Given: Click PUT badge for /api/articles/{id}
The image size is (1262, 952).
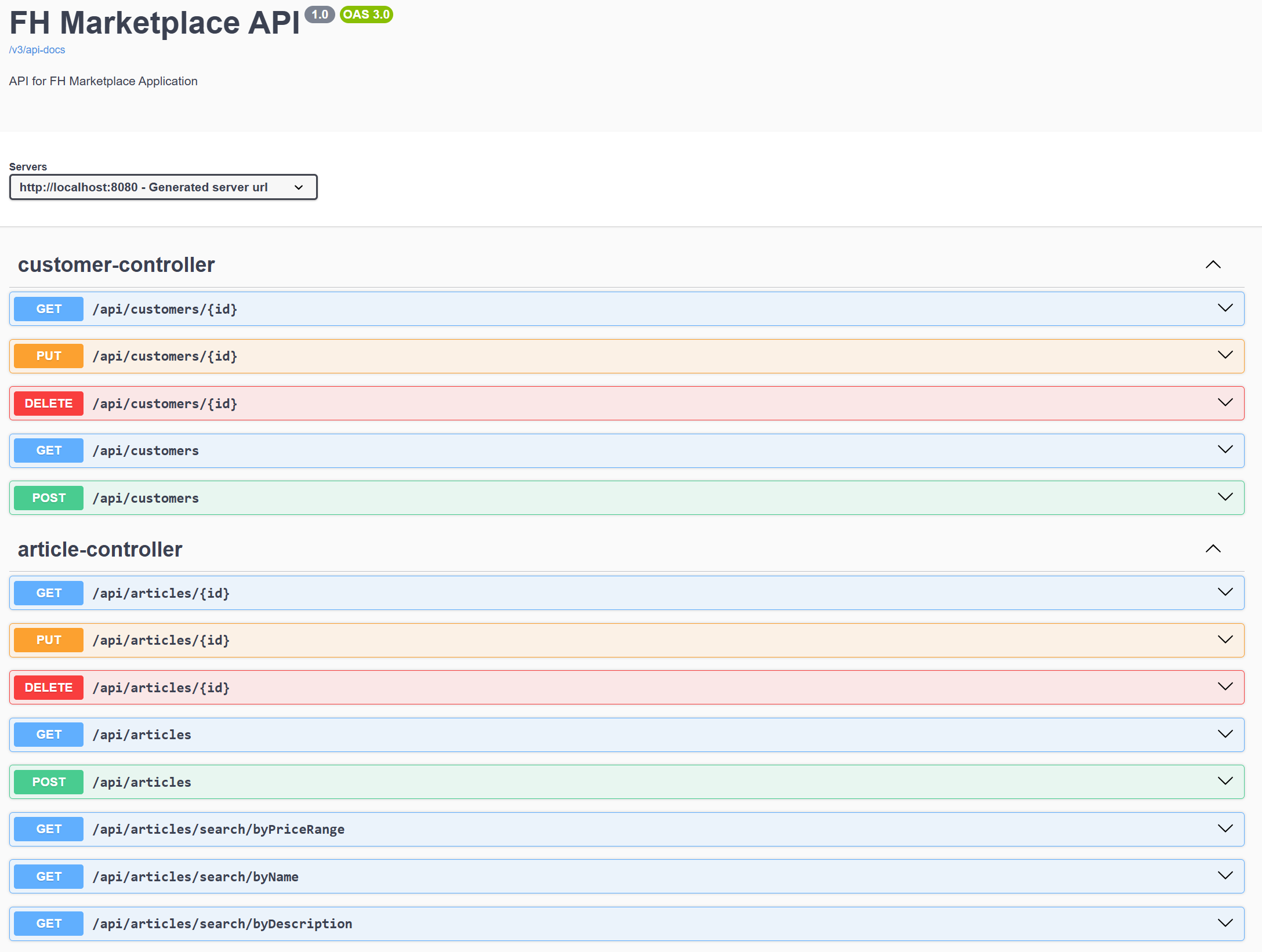Looking at the screenshot, I should pos(49,640).
